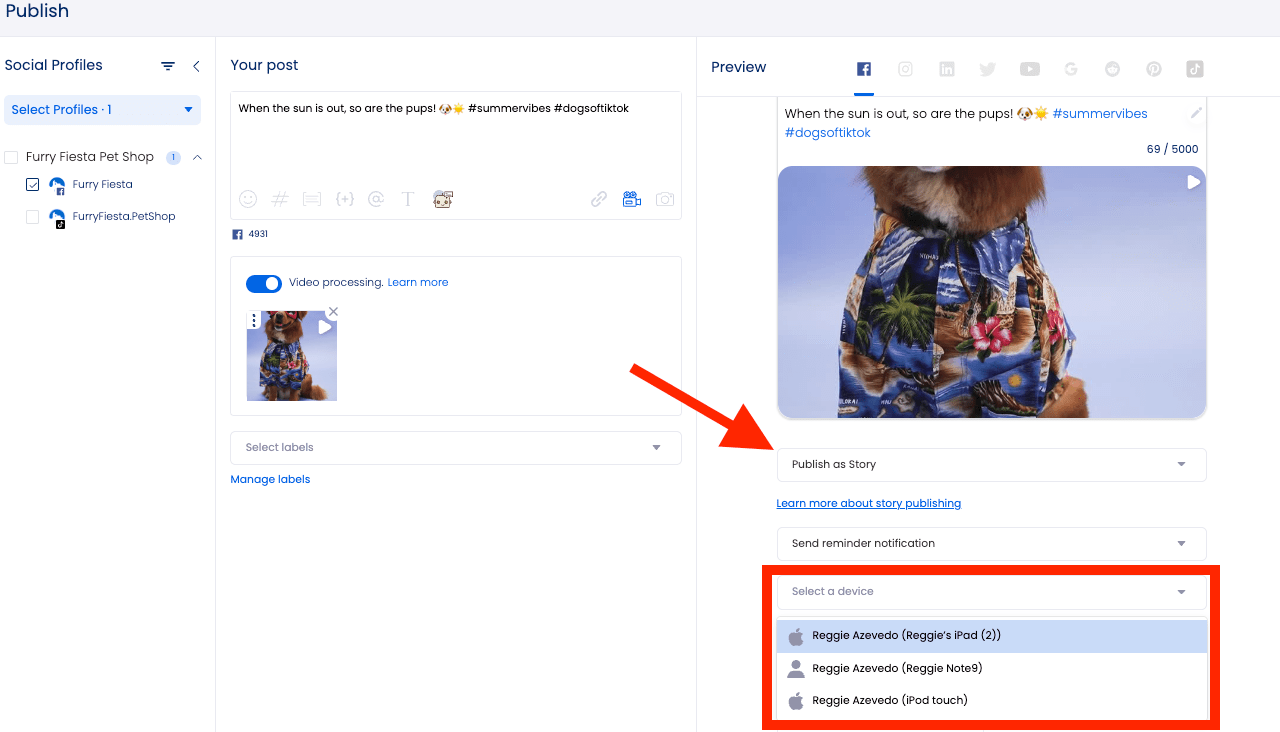Add a video with the camcorder icon
This screenshot has height=732, width=1280.
632,199
